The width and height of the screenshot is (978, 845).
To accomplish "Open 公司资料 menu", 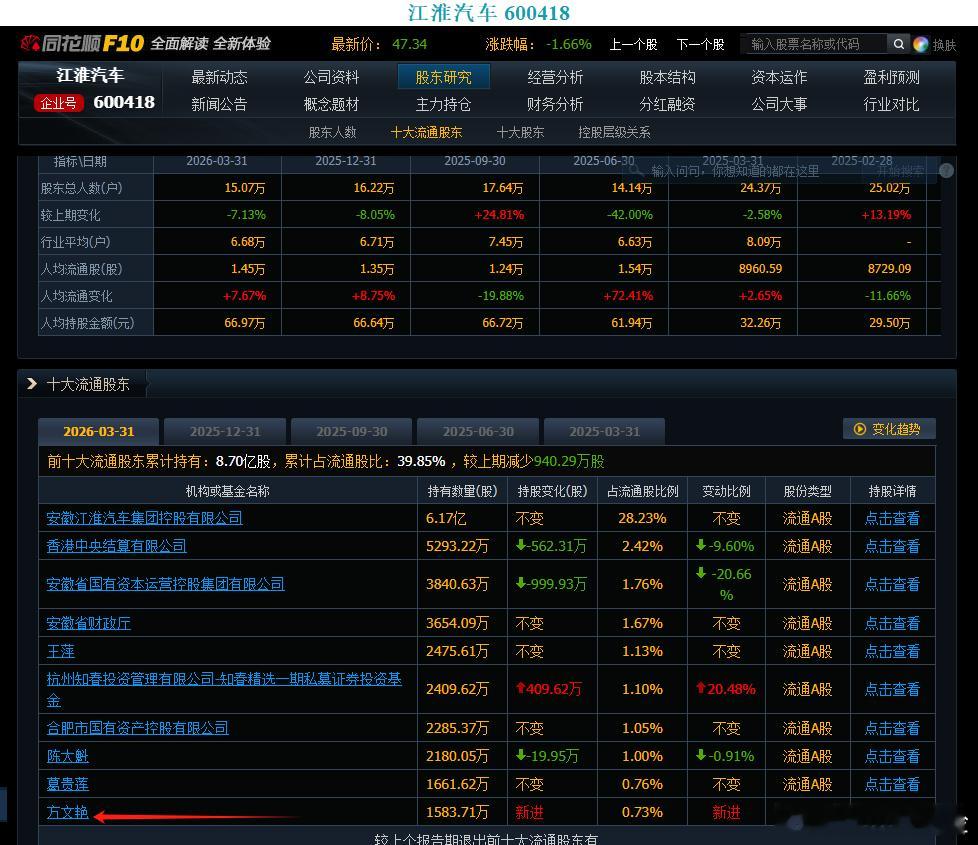I will tap(331, 77).
